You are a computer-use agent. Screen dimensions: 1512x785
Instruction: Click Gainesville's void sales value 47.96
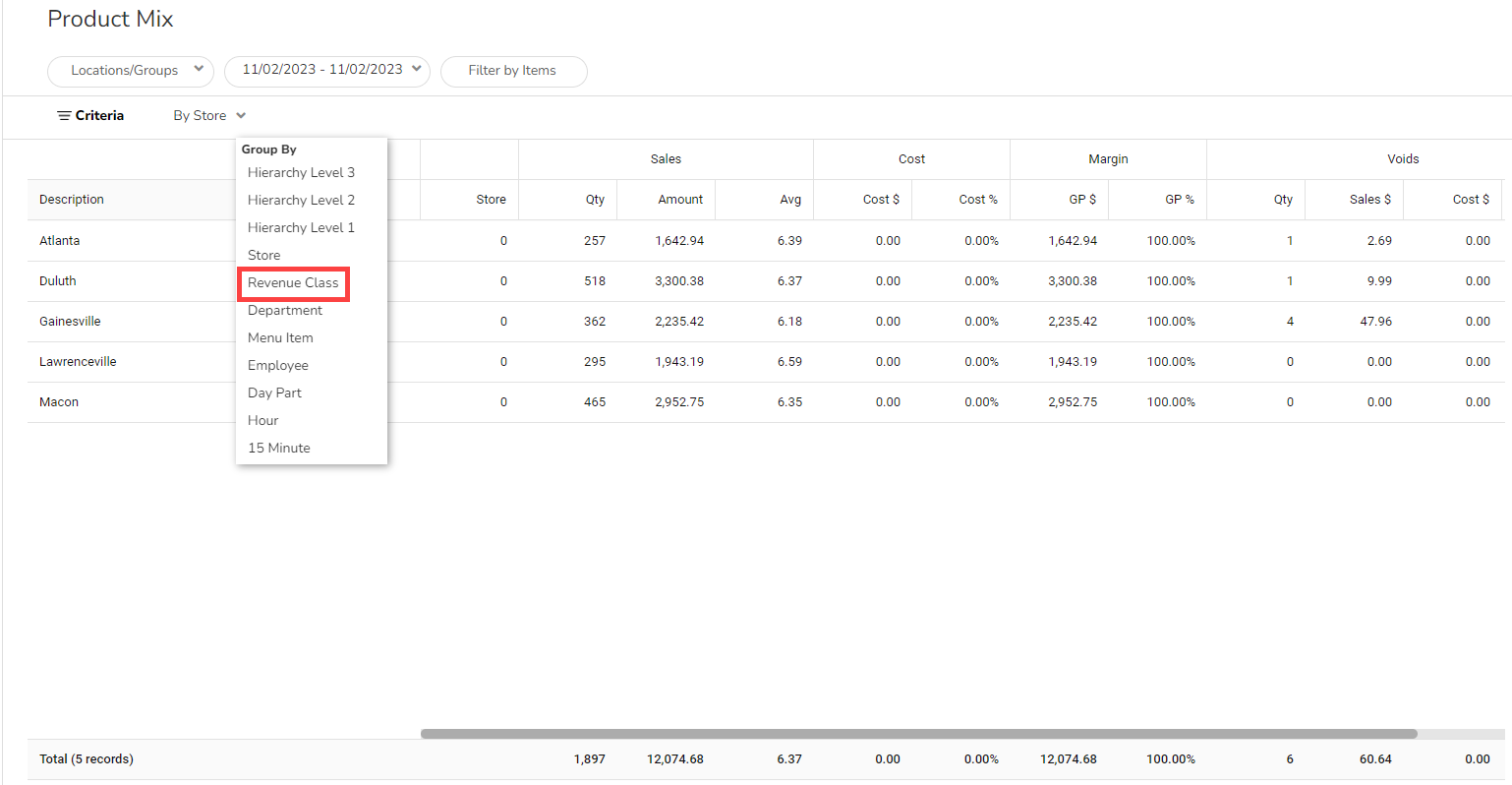pos(1376,322)
